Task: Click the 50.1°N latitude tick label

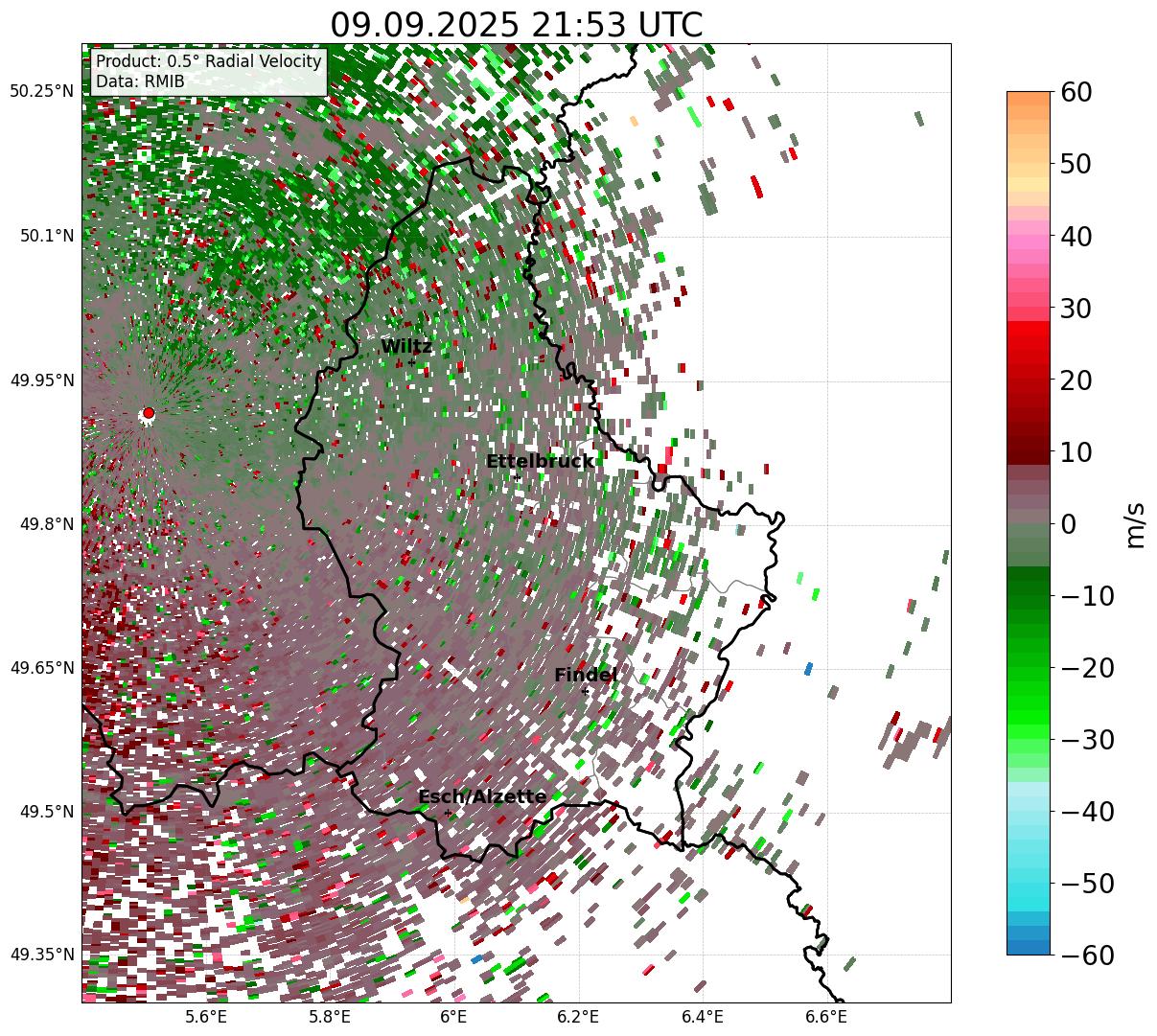Action: [x=46, y=236]
